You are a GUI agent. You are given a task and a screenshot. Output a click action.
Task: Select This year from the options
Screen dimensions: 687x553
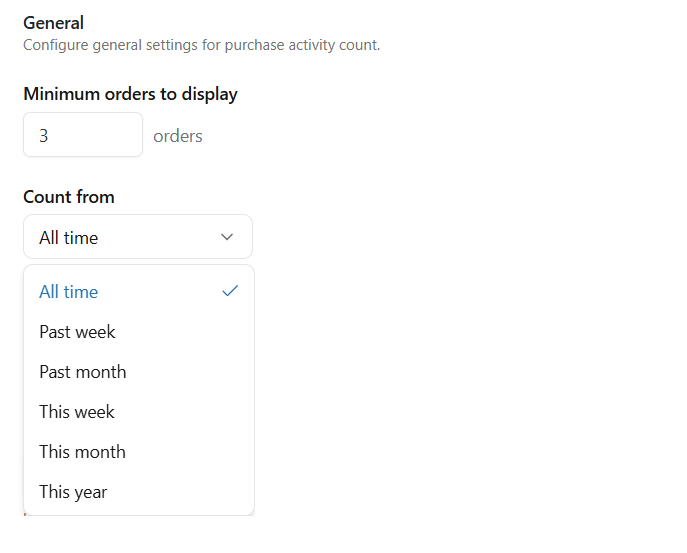tap(73, 492)
